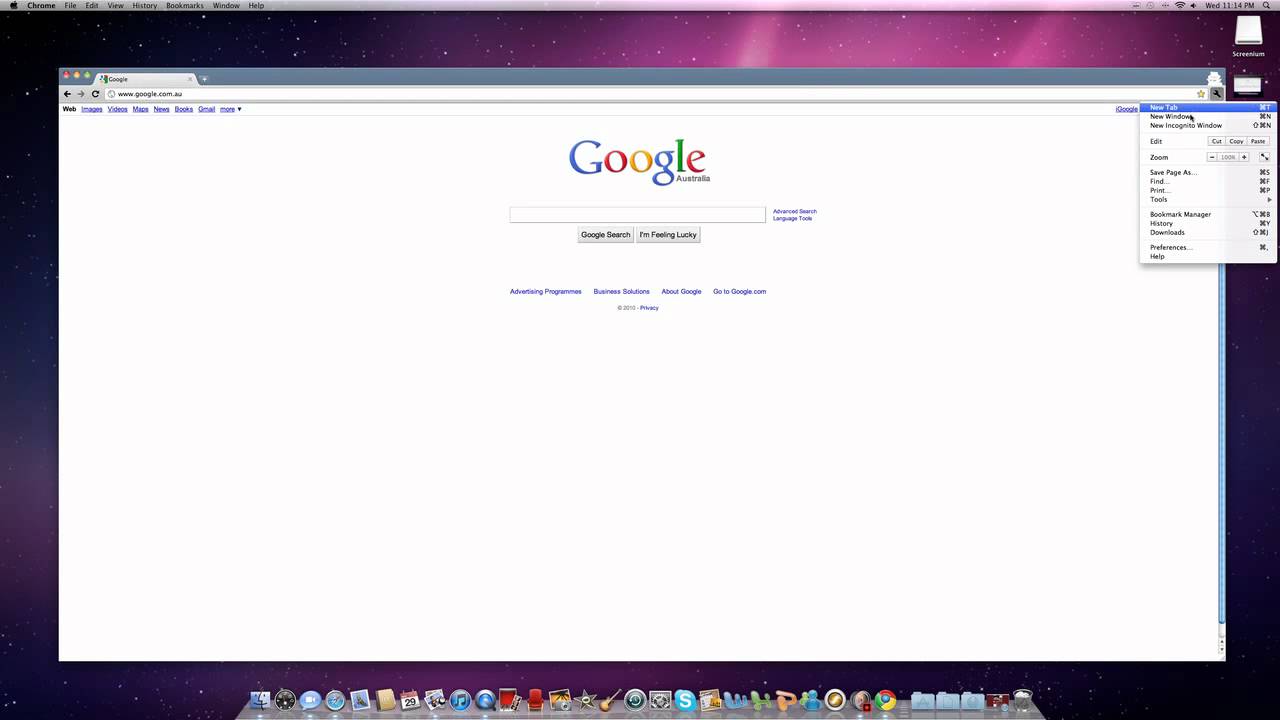Select Save Page As... menu item

1208,172
